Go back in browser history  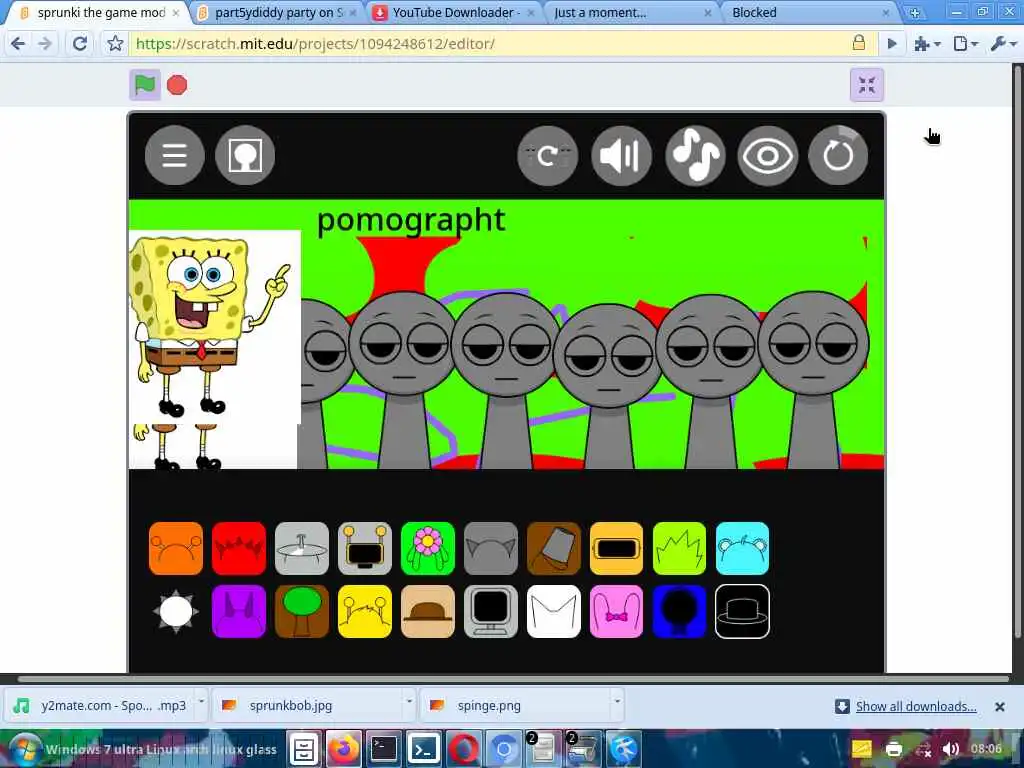point(18,44)
